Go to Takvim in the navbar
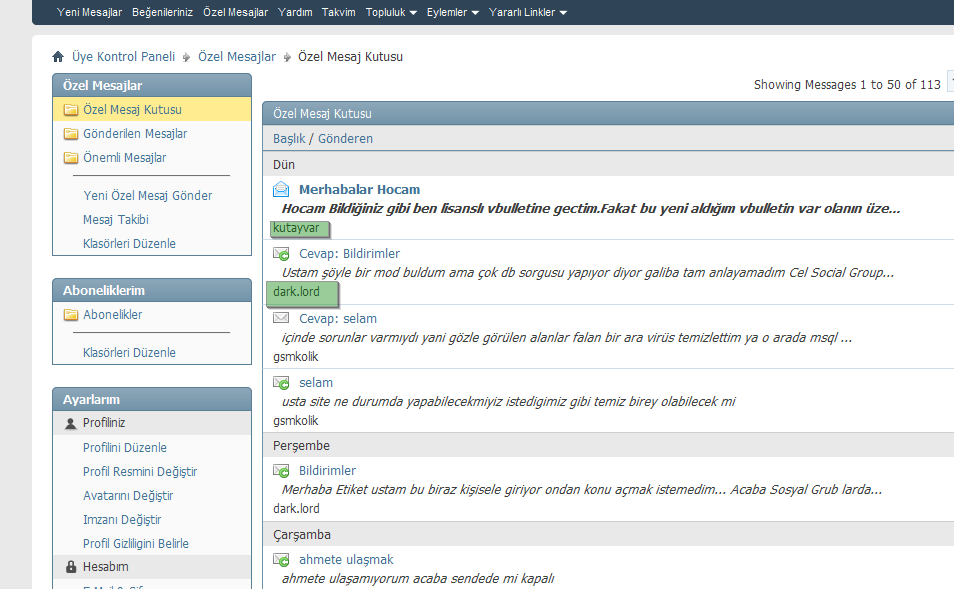The image size is (954, 589). tap(338, 12)
